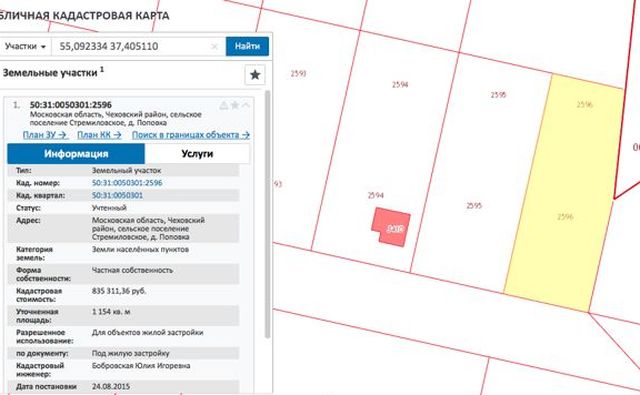Open the Участки search type dropdown
640x395 pixels.
(x=25, y=47)
